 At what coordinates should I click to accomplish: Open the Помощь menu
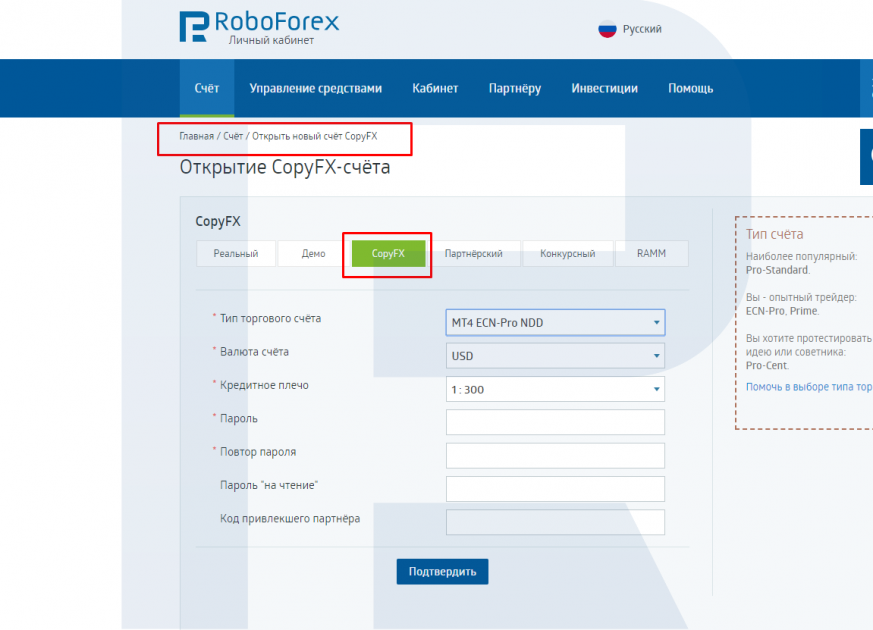click(x=690, y=88)
